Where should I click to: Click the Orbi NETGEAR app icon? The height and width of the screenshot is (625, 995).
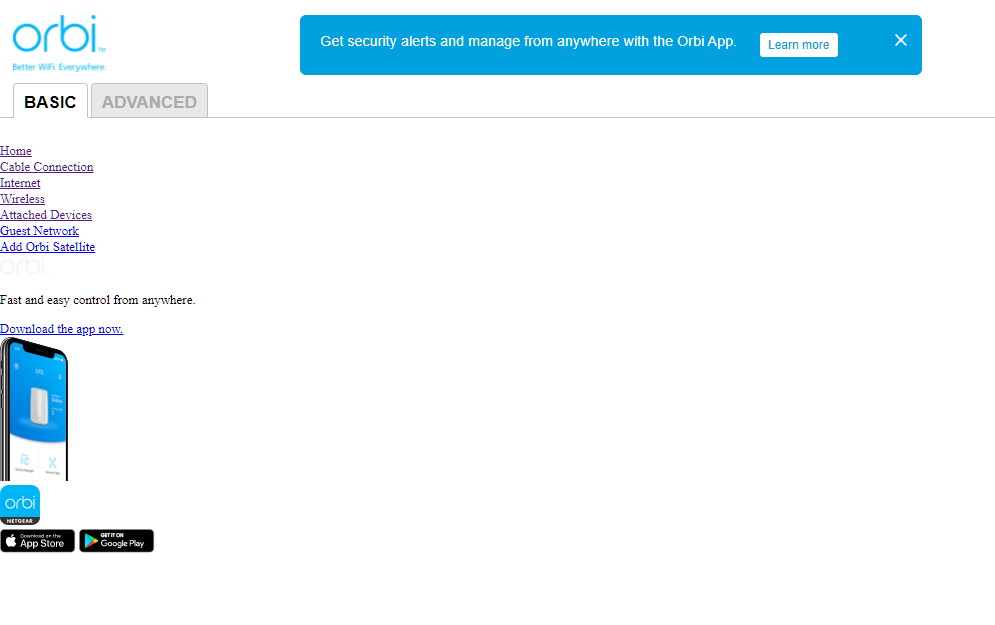[x=20, y=505]
